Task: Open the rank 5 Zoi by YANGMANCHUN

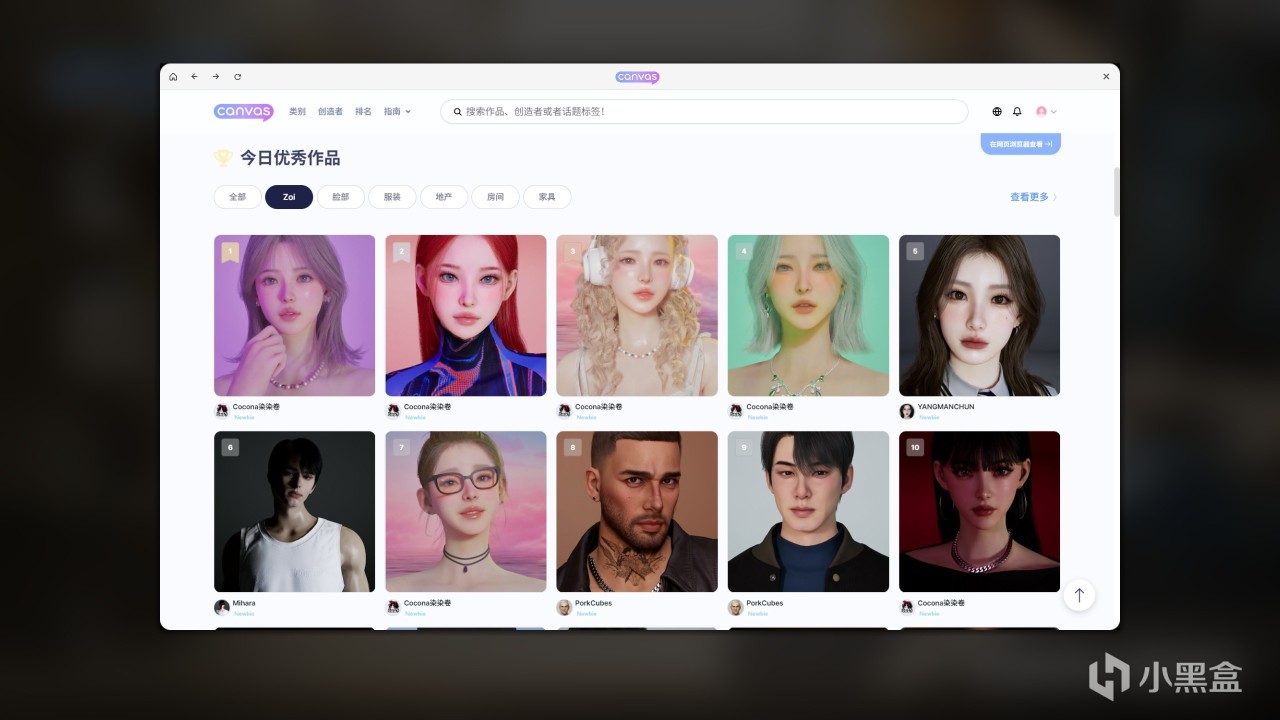Action: tap(979, 315)
